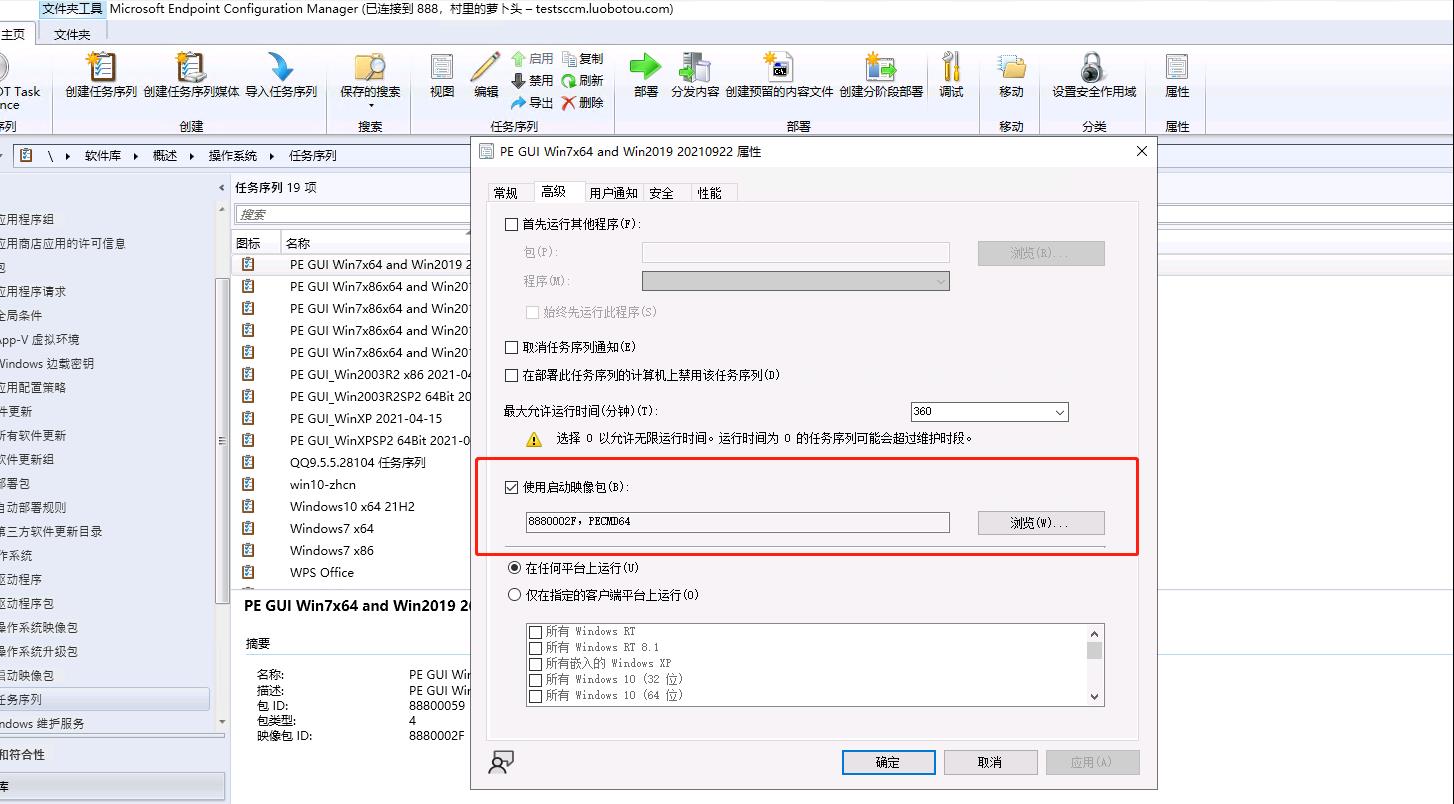Select Windows10 x64 21H2 task sequence
1454x804 pixels.
pos(352,506)
